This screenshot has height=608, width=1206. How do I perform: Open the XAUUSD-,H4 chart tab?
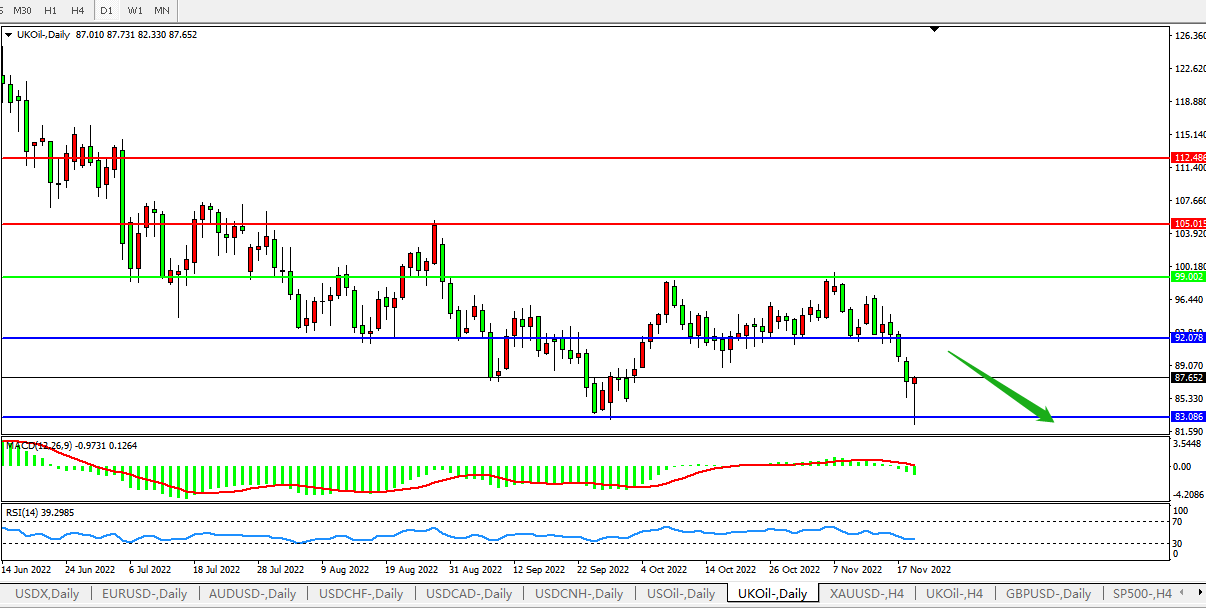click(x=866, y=594)
